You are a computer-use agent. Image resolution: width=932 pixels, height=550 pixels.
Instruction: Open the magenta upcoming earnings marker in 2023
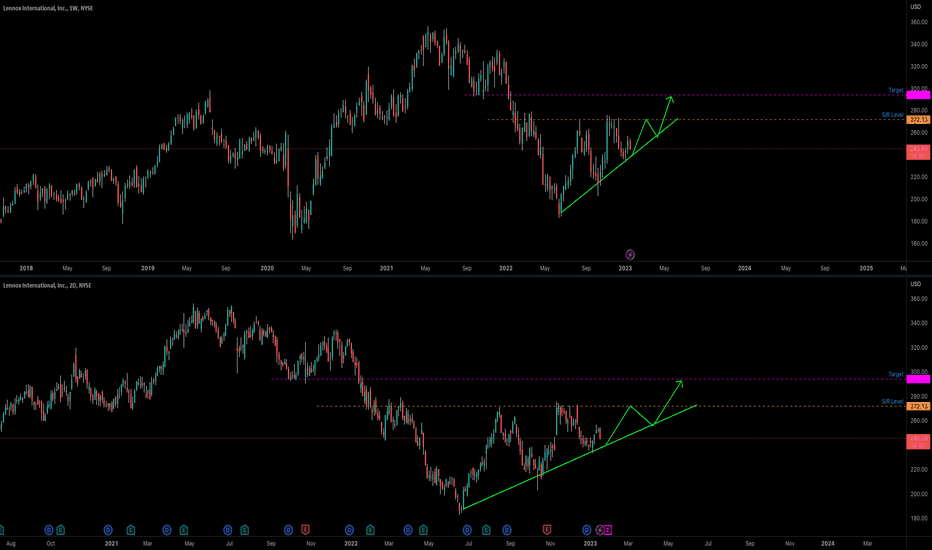click(x=607, y=530)
